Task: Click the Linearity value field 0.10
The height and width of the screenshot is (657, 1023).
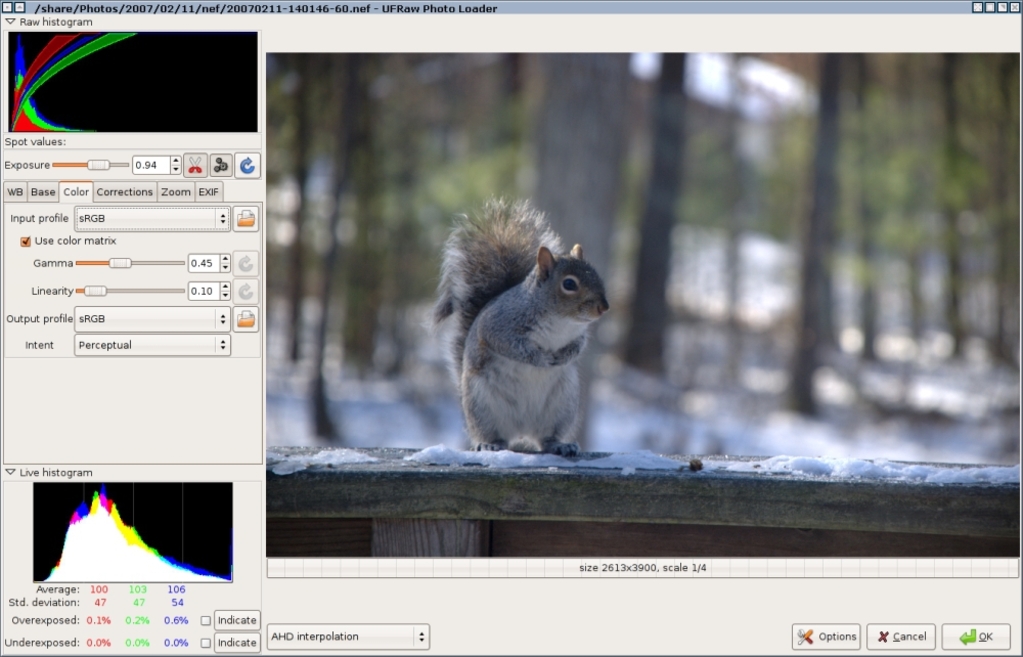Action: (204, 291)
